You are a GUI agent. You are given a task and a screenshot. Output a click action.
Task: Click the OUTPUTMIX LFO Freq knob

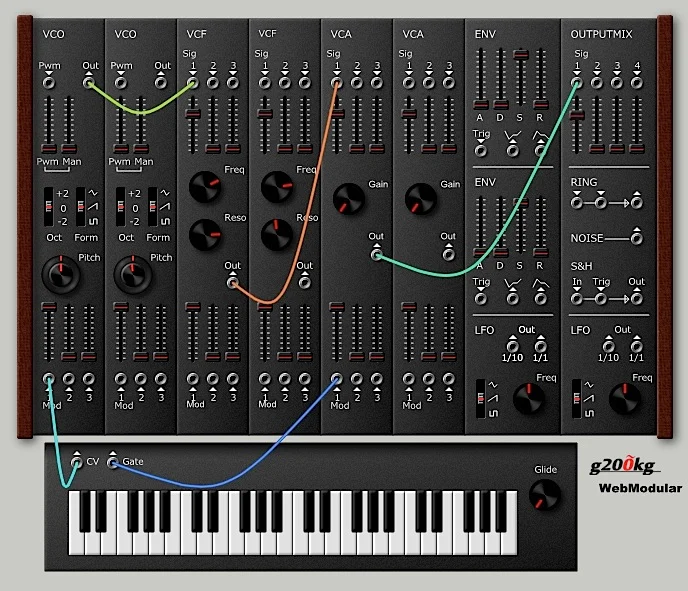(625, 399)
